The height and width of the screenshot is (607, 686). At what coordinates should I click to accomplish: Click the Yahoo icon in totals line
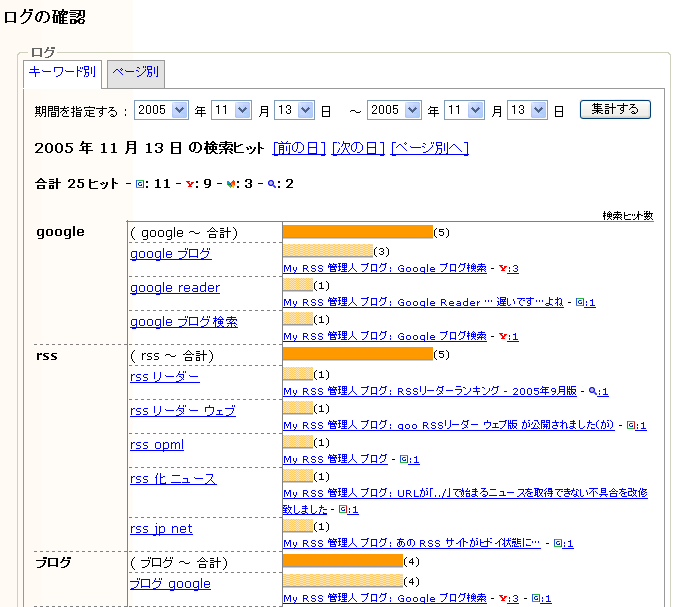(189, 184)
